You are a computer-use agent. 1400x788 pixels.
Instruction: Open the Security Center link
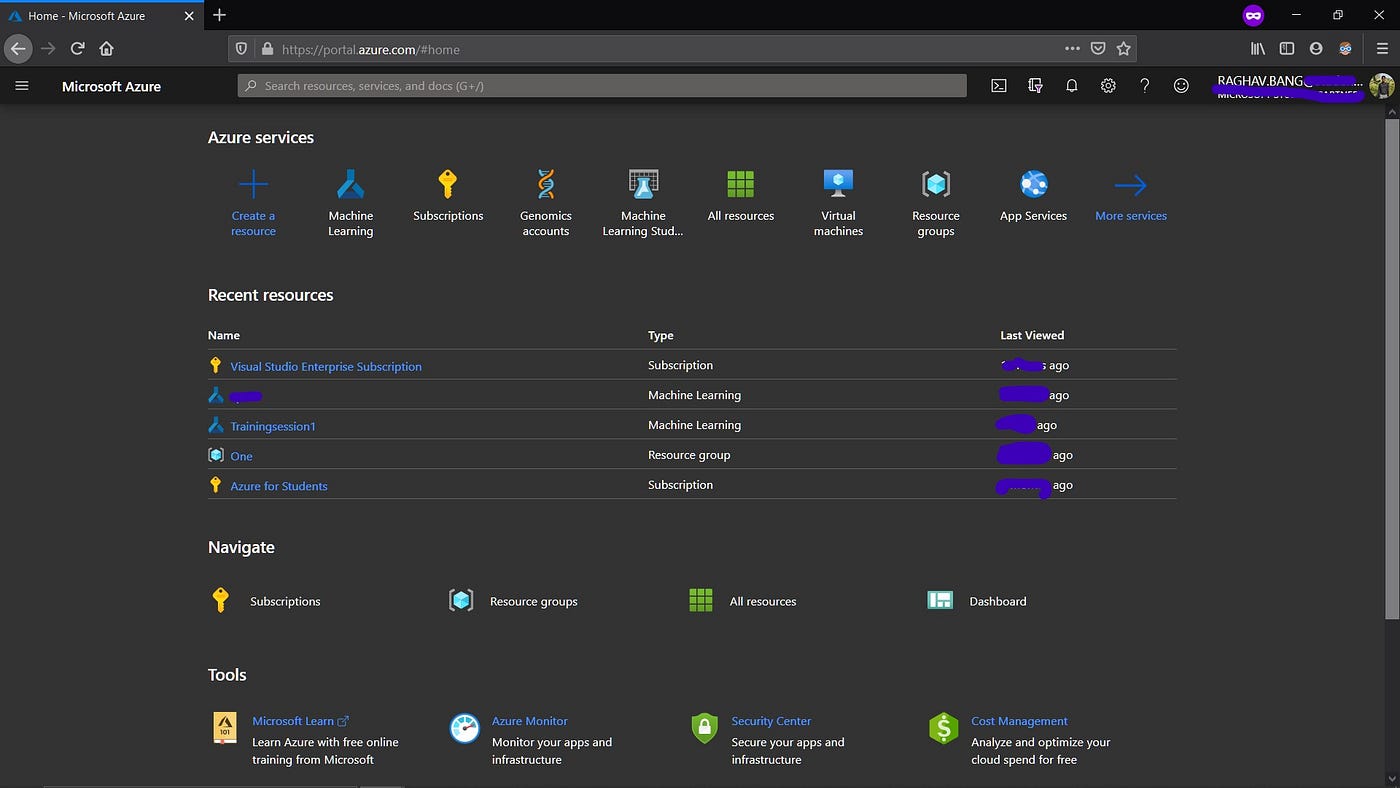pyautogui.click(x=771, y=721)
